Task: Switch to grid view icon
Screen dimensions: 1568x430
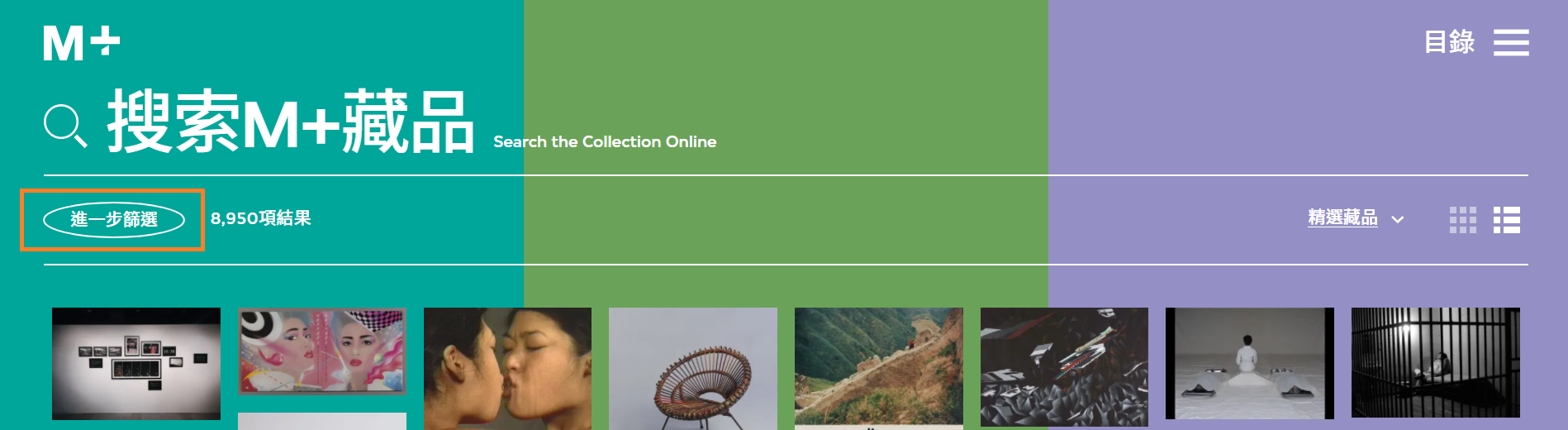Action: click(1463, 220)
